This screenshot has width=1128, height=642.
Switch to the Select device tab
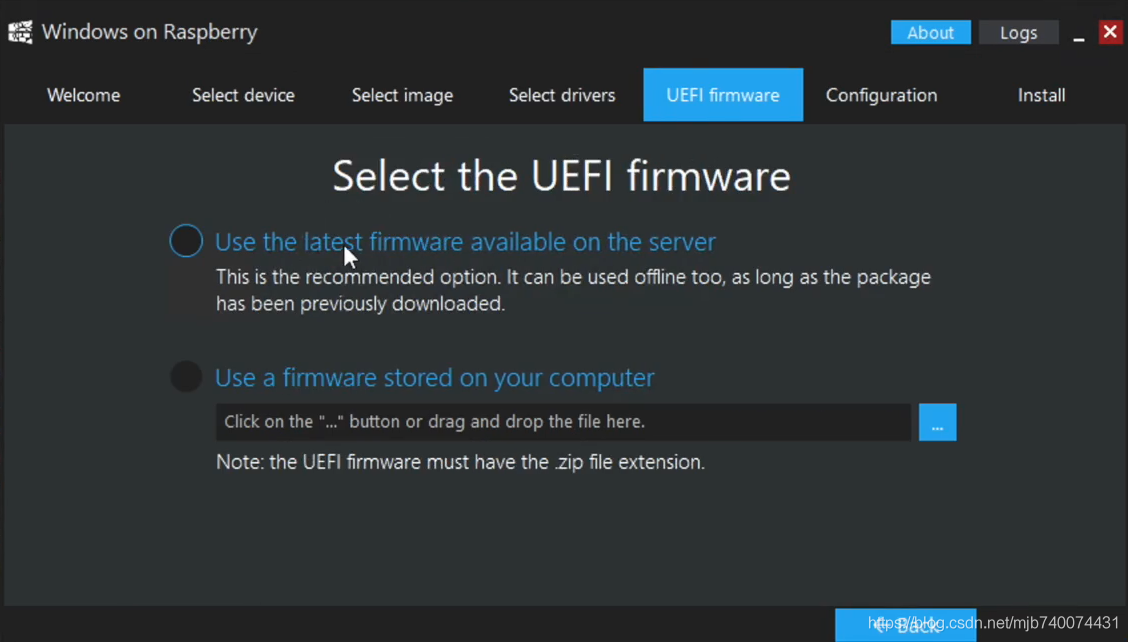[243, 95]
